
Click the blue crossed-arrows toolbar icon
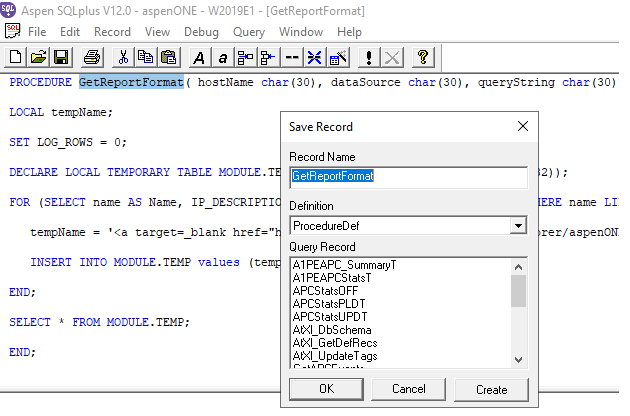click(314, 57)
